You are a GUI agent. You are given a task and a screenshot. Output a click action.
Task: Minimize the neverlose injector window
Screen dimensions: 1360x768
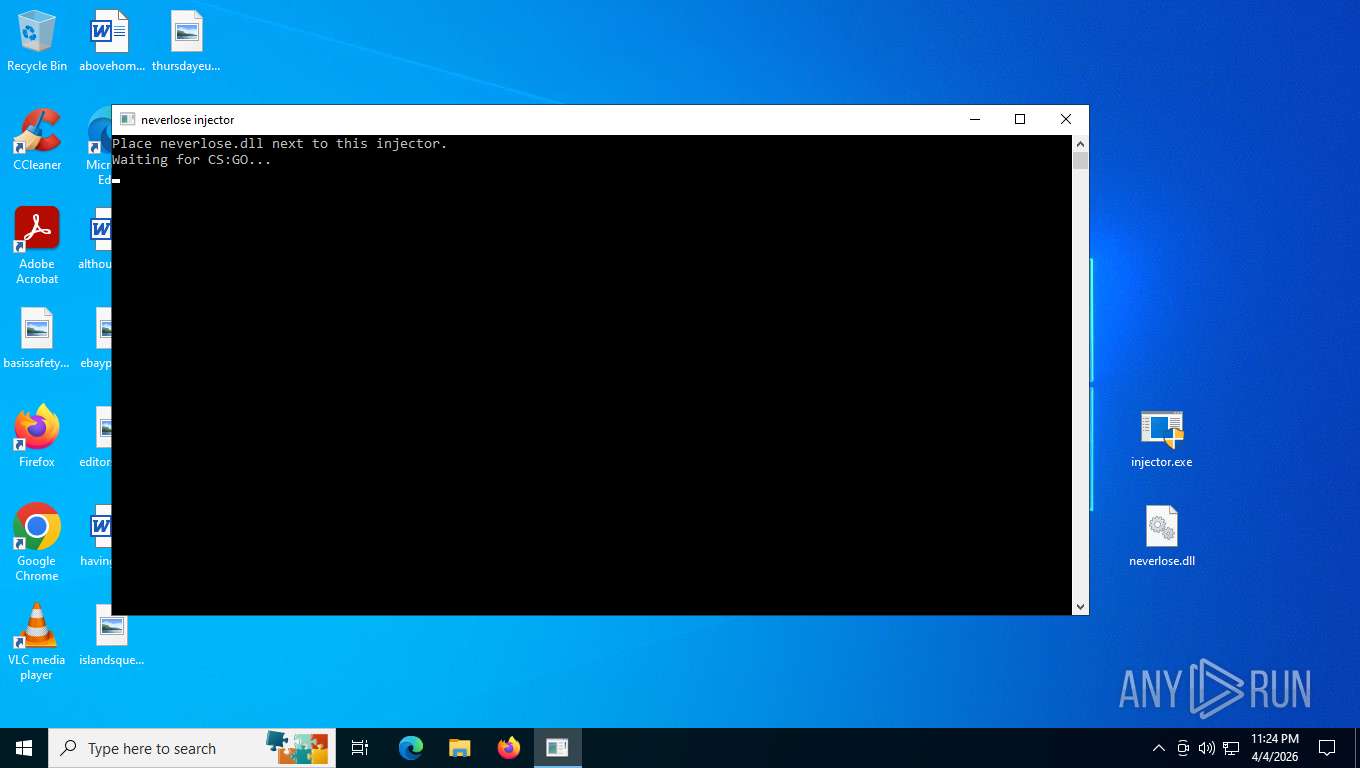(974, 119)
